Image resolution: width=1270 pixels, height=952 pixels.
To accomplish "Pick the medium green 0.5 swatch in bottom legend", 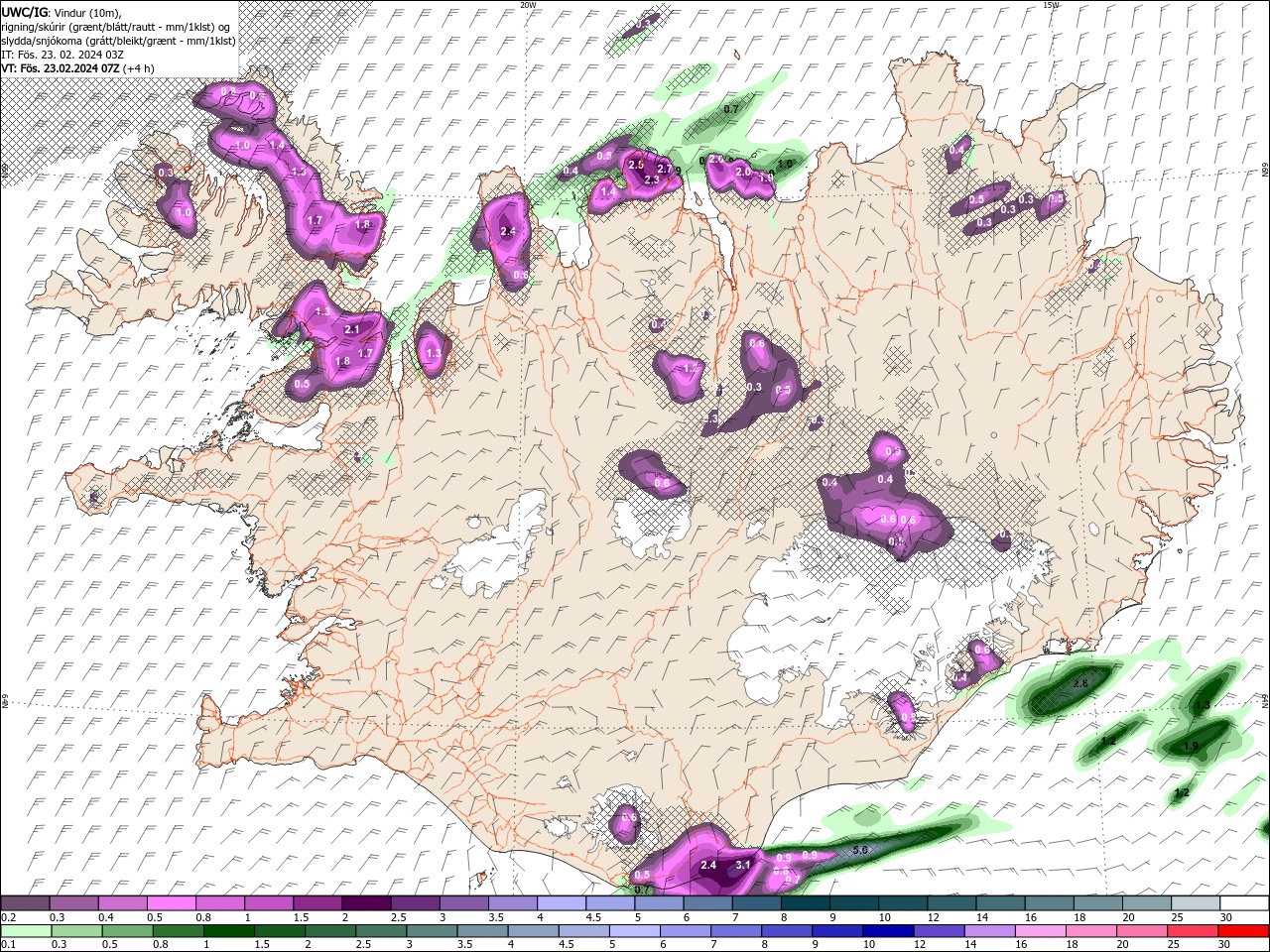I will pos(127,931).
